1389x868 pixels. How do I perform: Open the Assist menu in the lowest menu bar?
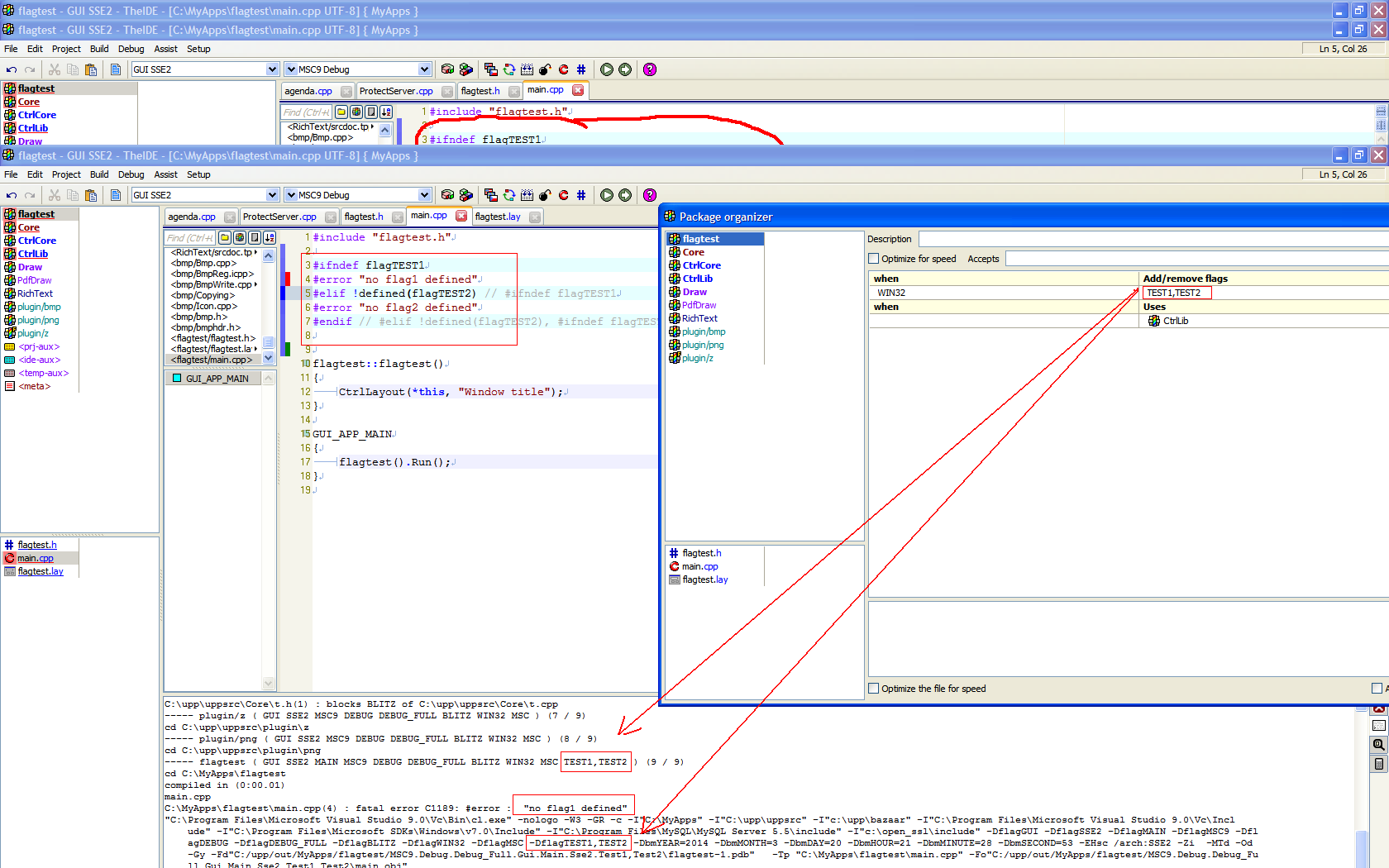165,174
